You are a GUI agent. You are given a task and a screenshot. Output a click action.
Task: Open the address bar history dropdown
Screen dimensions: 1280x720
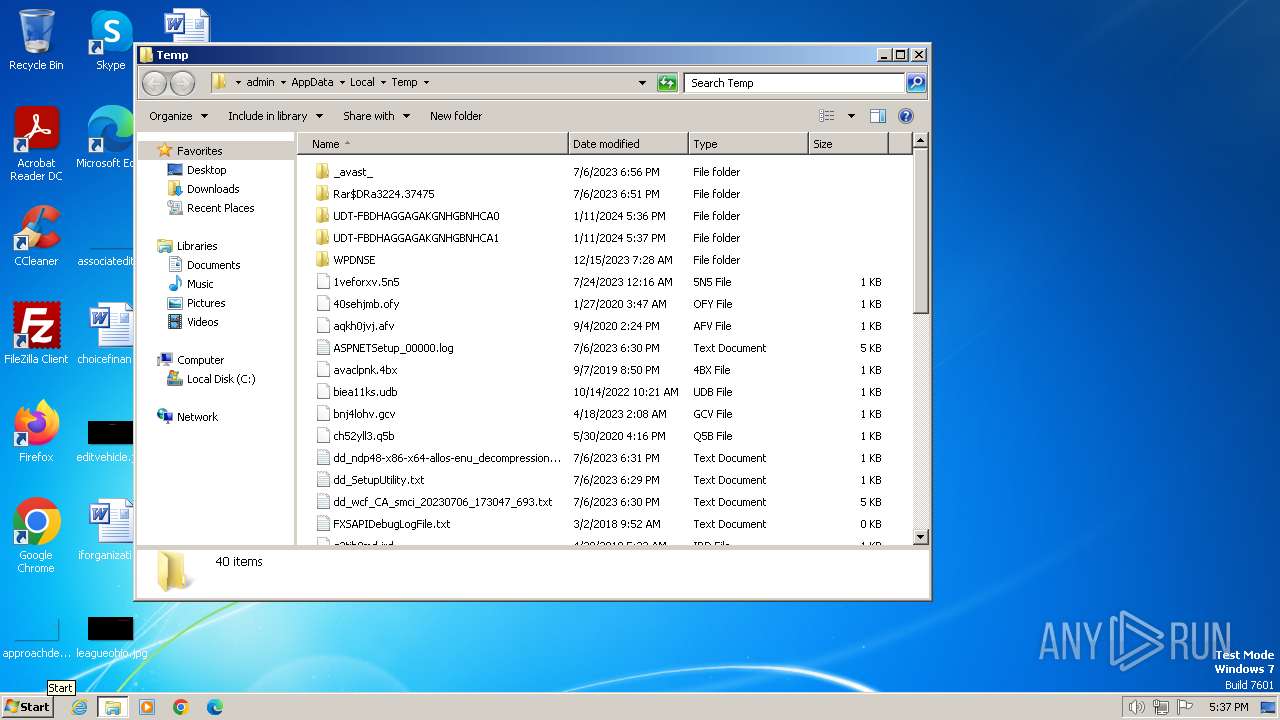[642, 83]
